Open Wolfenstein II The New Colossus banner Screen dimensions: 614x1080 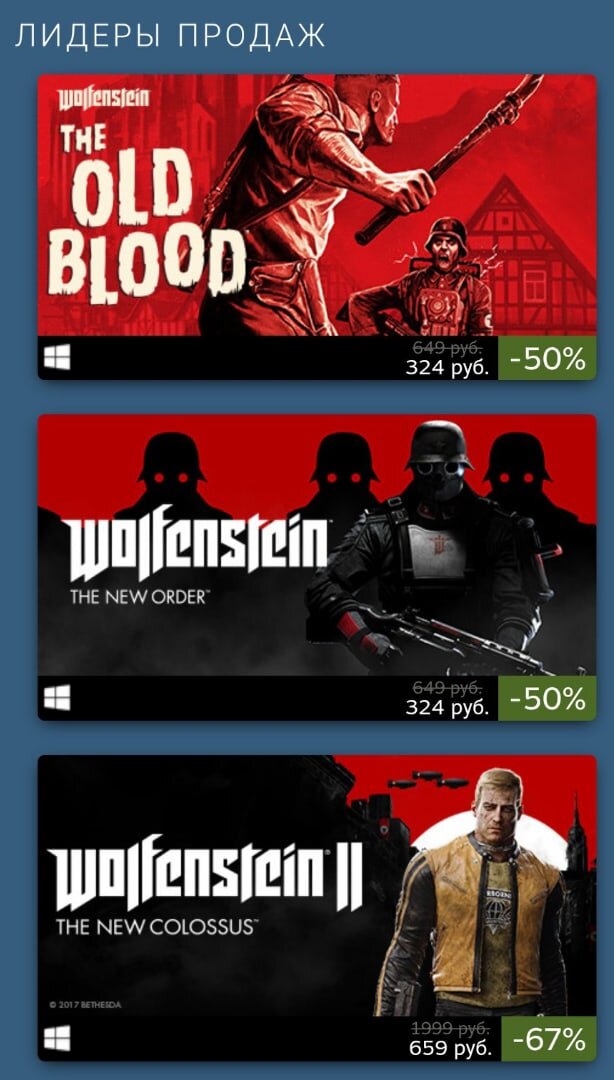(317, 886)
